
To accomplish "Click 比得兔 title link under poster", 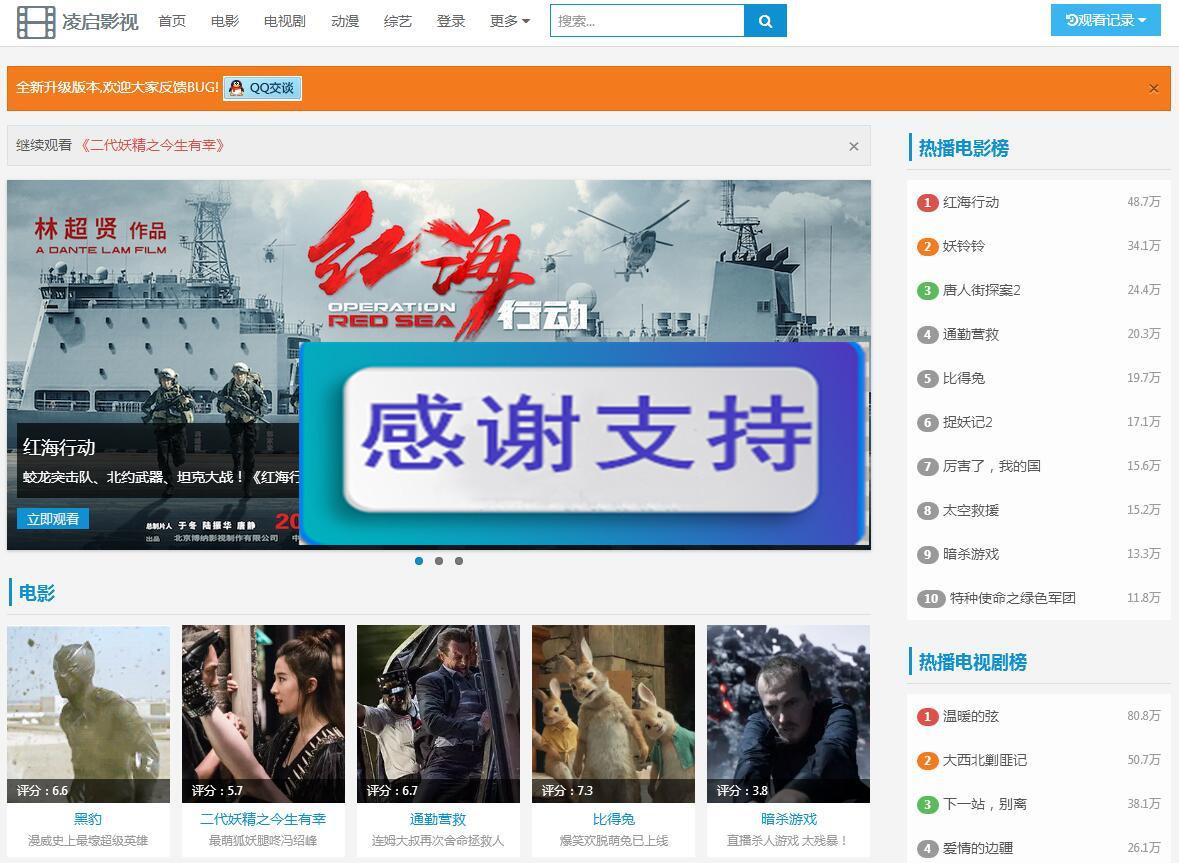I will (x=614, y=819).
